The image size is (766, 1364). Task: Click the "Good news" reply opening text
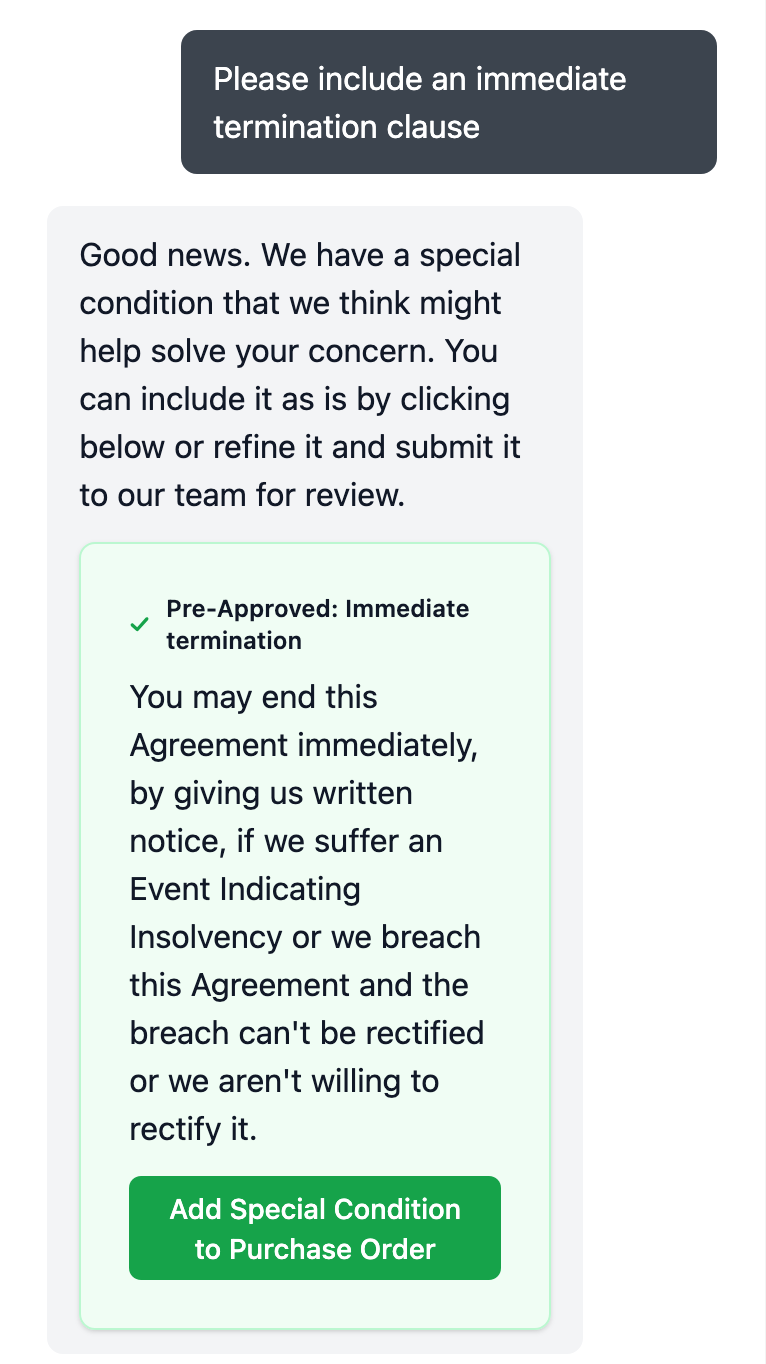(x=164, y=255)
